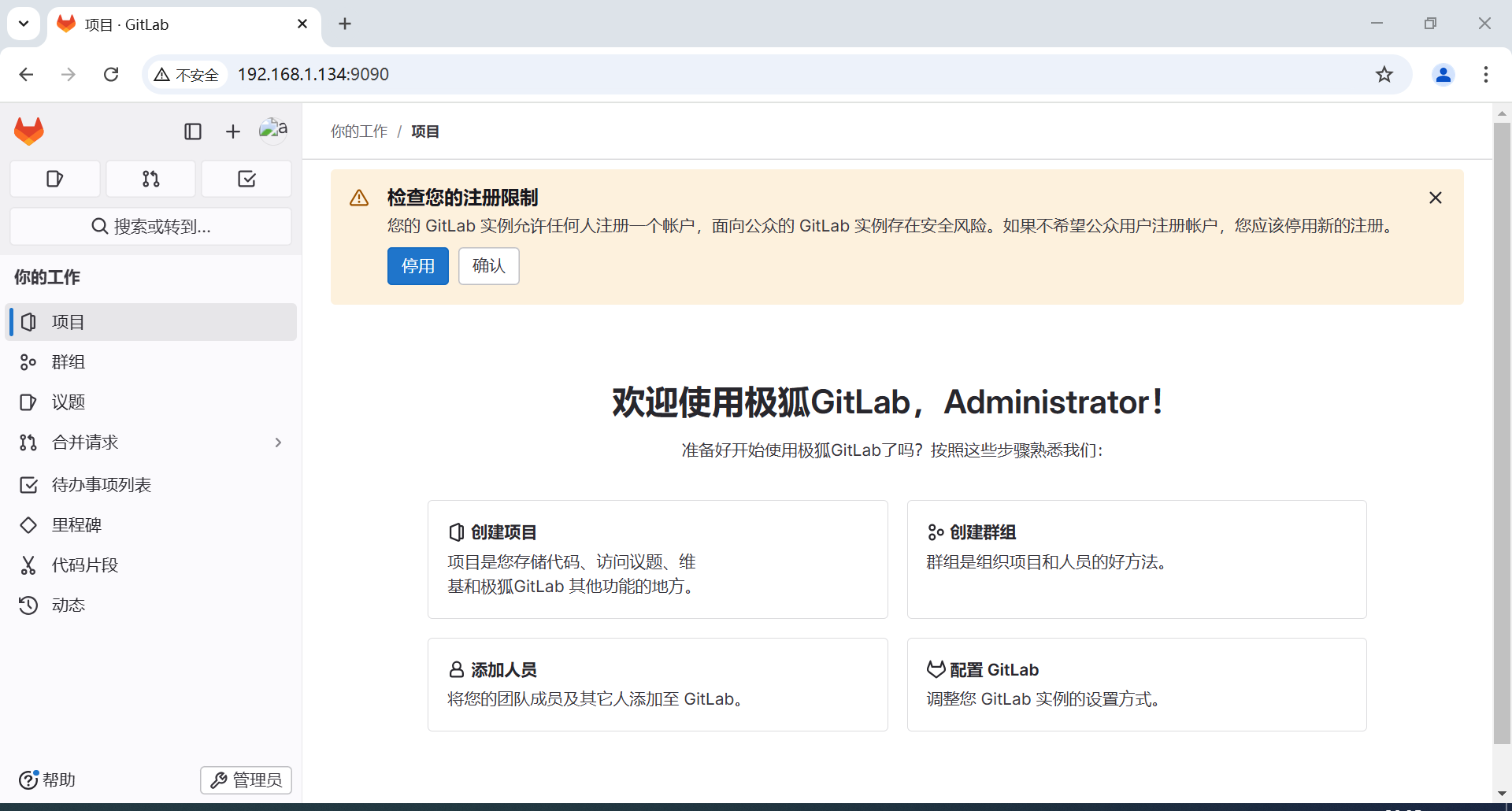Click the help question mark icon
Image resolution: width=1512 pixels, height=811 pixels.
pos(28,780)
